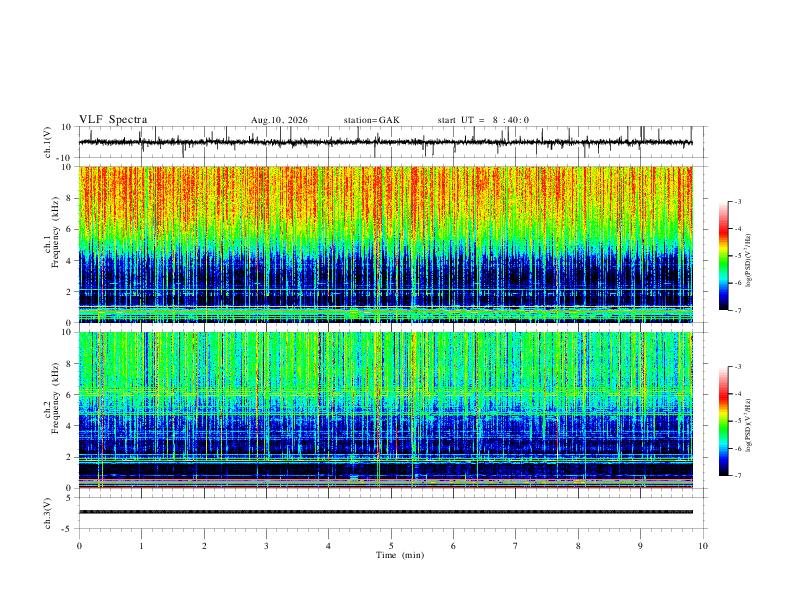Click the -3 label on upper color scale
792x612 pixels.
[x=738, y=201]
